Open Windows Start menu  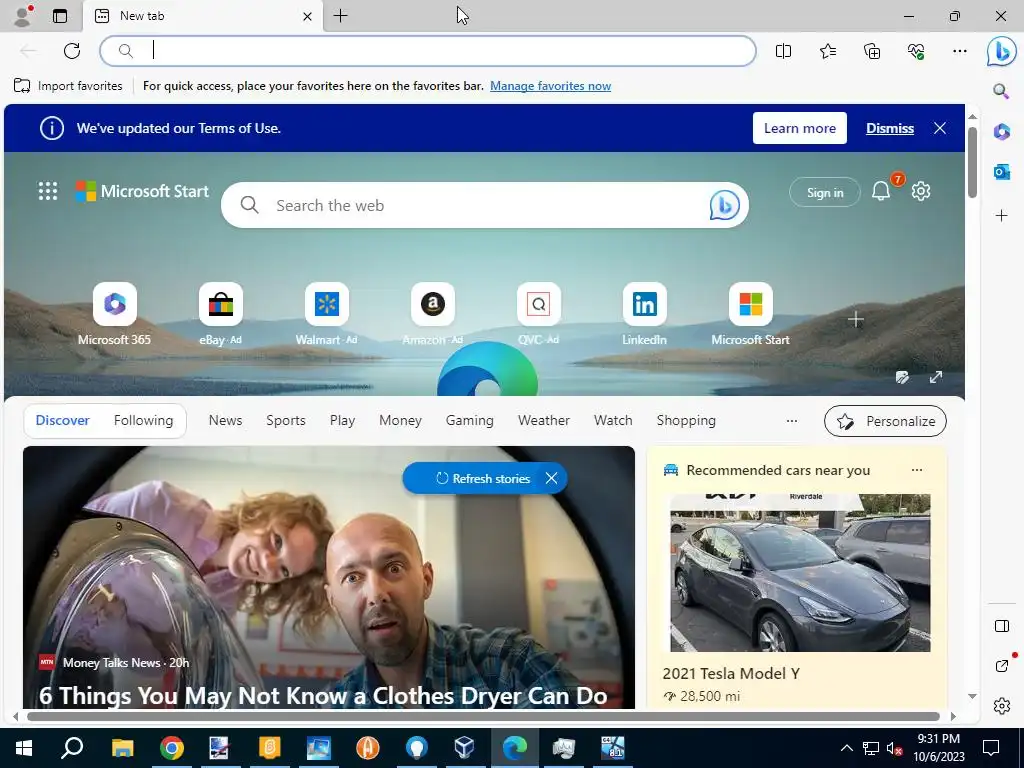[x=24, y=748]
